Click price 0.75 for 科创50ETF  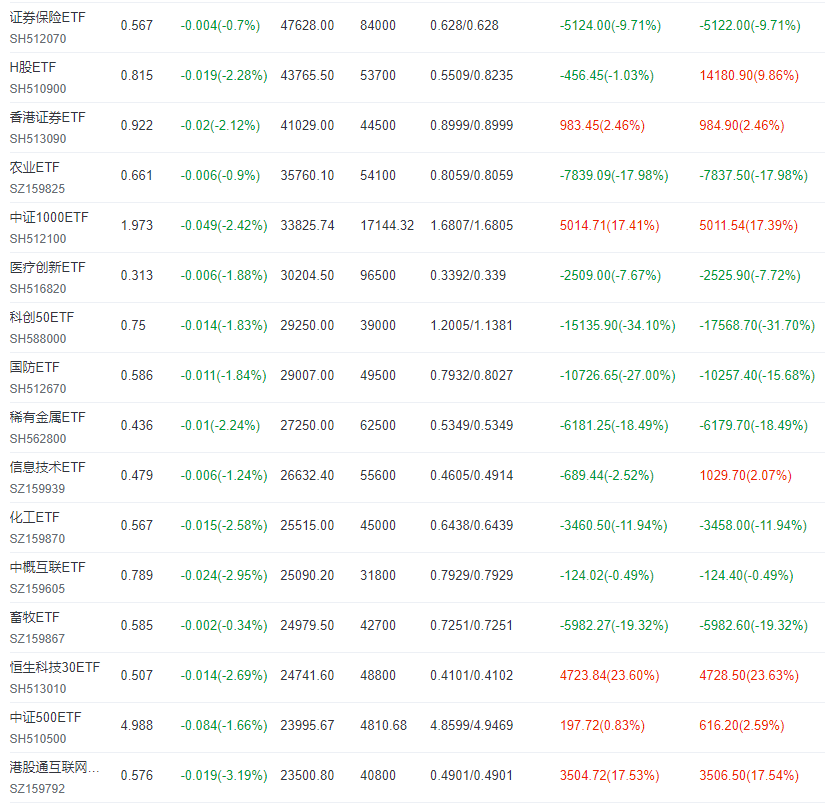point(133,326)
